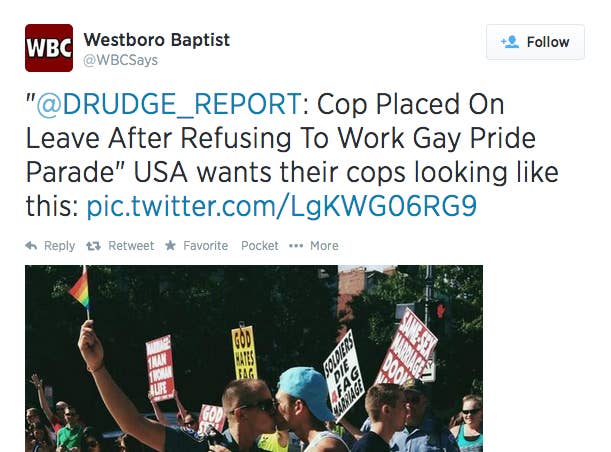The image size is (611, 452).
Task: Open the pic.twitter.com/LgKWG06RG9 link
Action: pos(281,206)
